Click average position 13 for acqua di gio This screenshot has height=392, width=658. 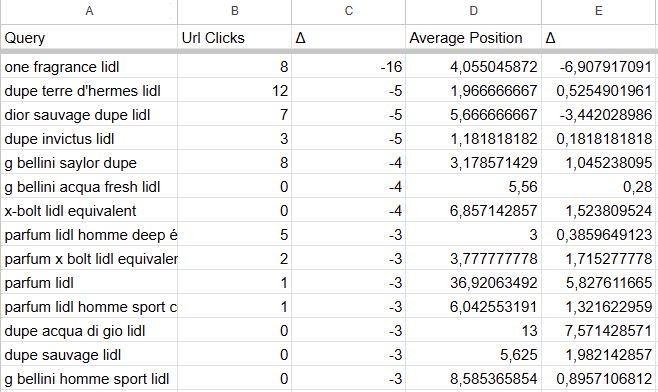tap(473, 331)
